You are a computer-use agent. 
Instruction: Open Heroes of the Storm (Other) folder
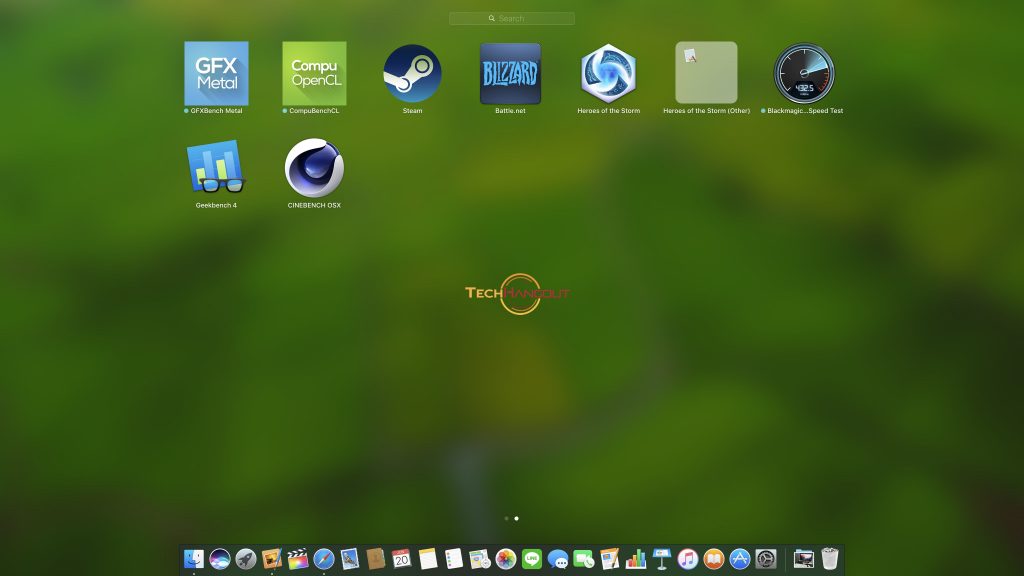coord(706,72)
